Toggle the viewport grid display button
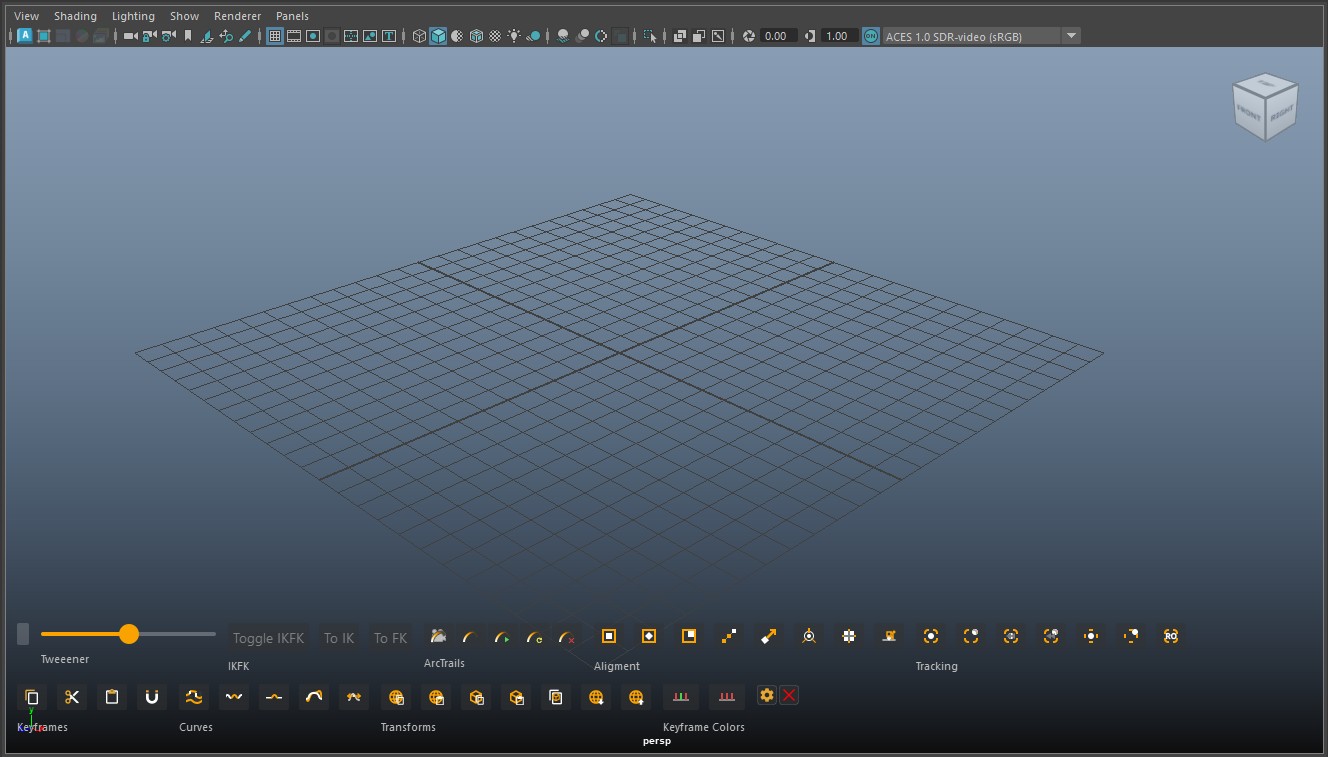 pos(275,36)
